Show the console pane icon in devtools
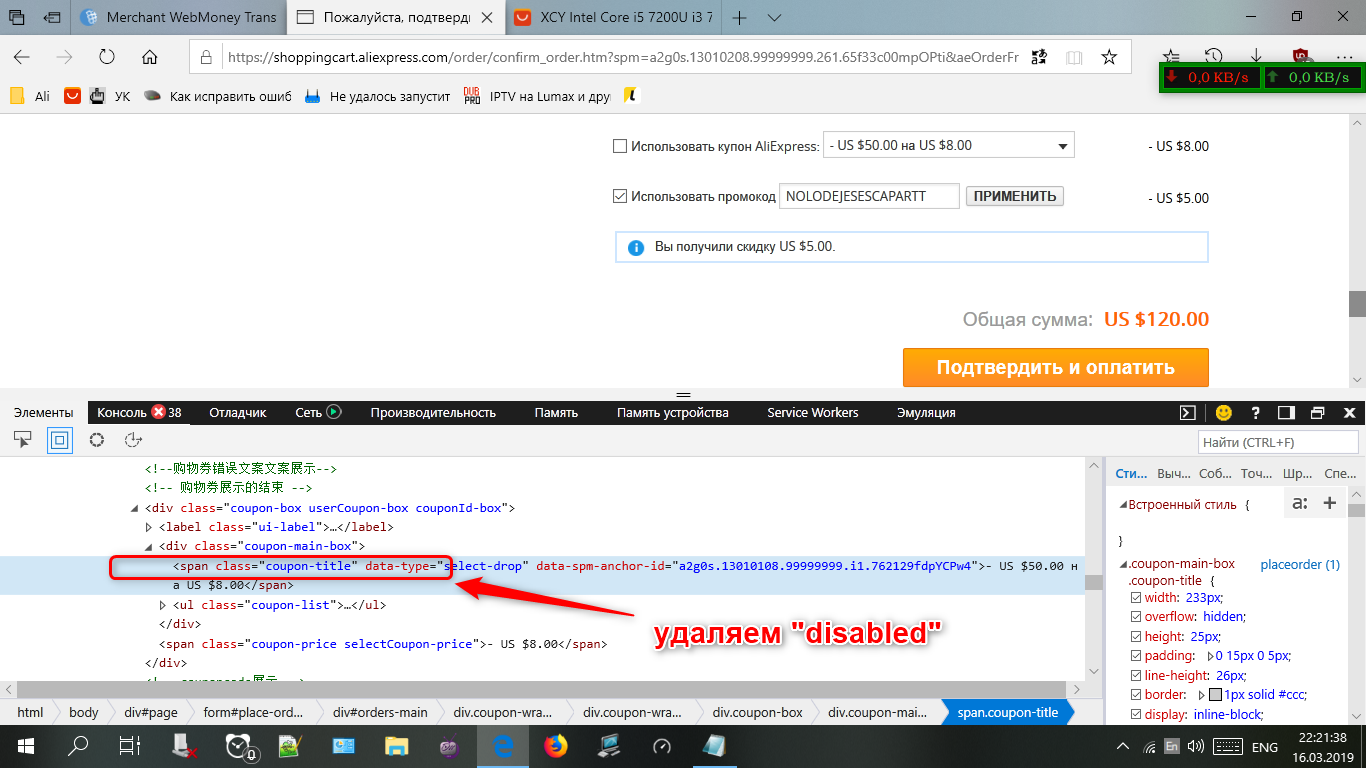The height and width of the screenshot is (768, 1366). [x=1188, y=412]
